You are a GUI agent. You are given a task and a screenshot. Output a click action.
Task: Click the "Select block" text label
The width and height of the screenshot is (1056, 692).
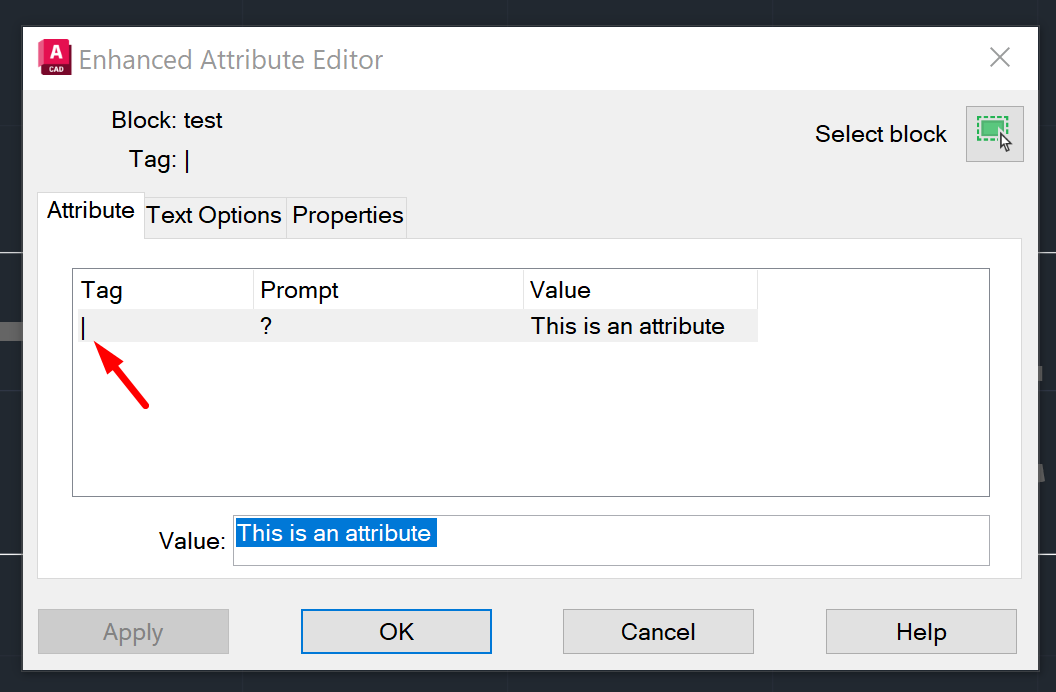(880, 134)
